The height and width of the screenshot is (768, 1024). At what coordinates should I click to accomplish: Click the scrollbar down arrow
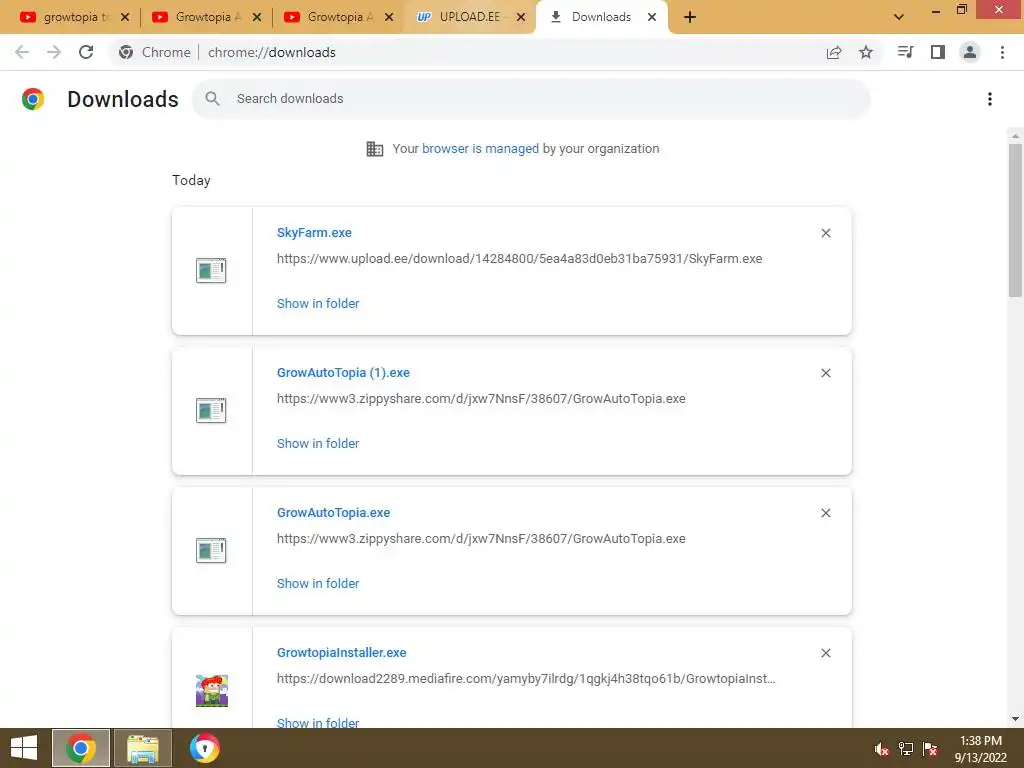[x=1015, y=719]
